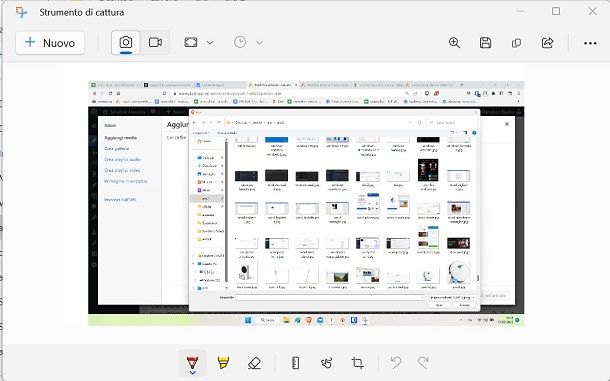Image resolution: width=610 pixels, height=381 pixels.
Task: Copy the capture to the clipboard
Action: click(516, 43)
